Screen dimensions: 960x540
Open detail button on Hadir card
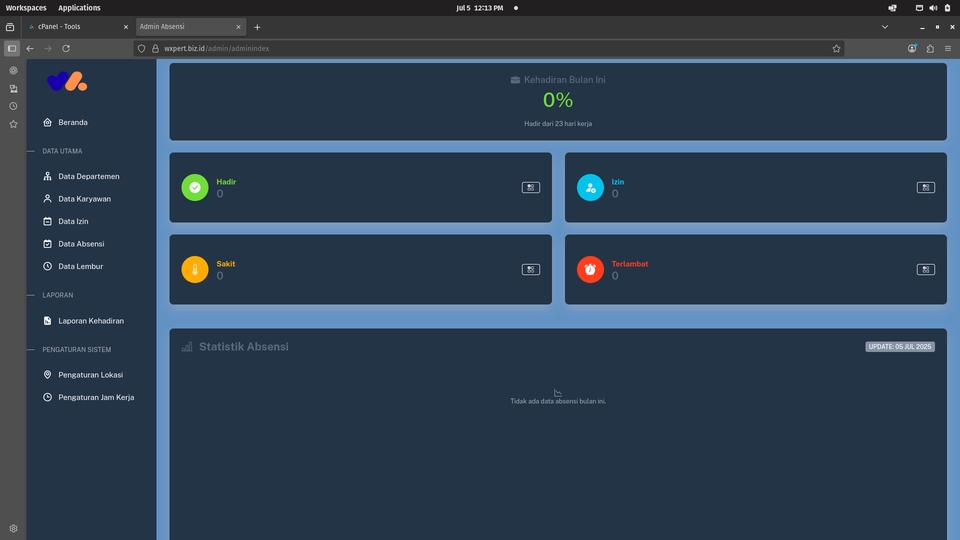(531, 187)
